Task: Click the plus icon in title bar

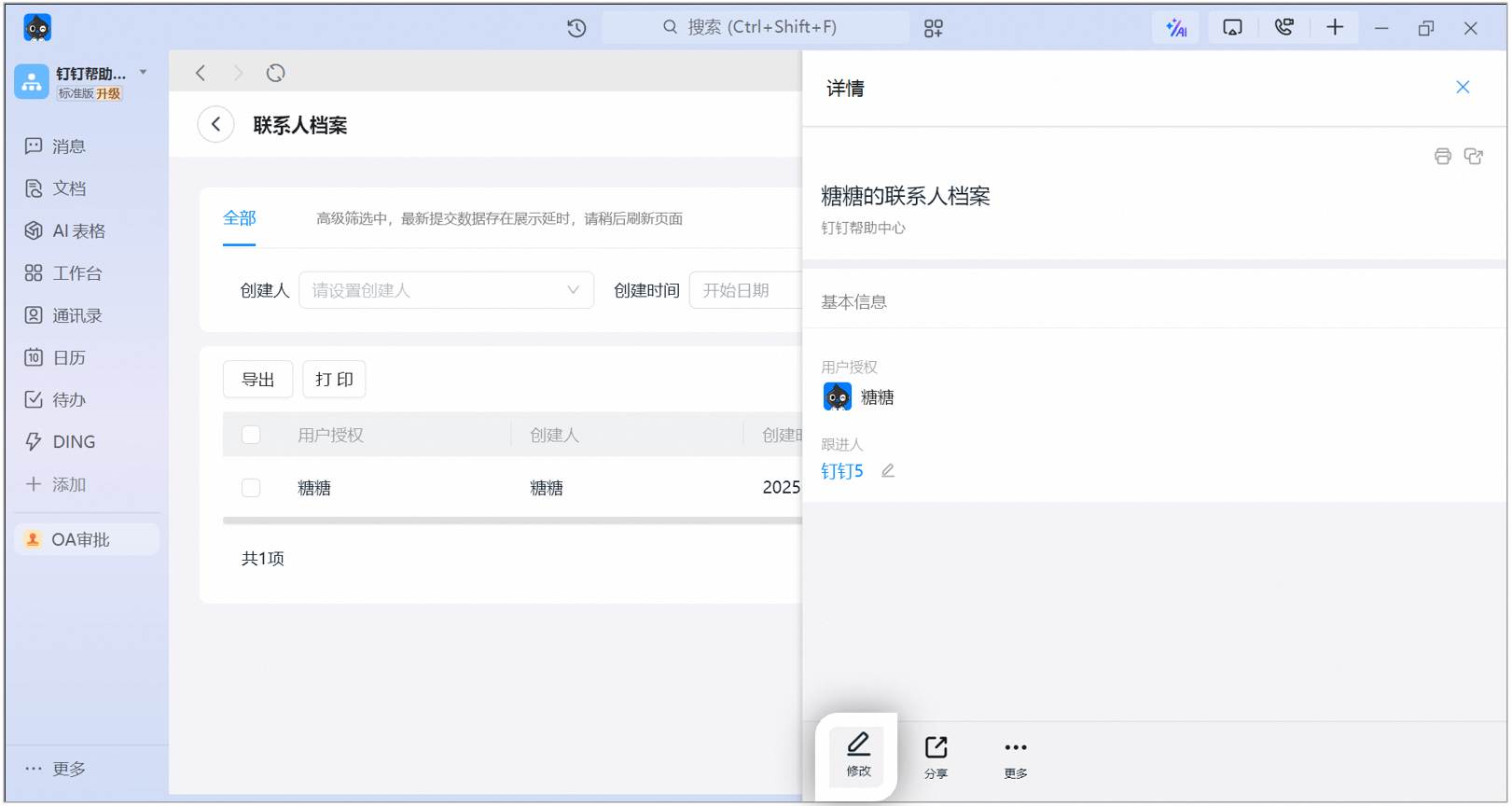Action: click(x=1335, y=27)
